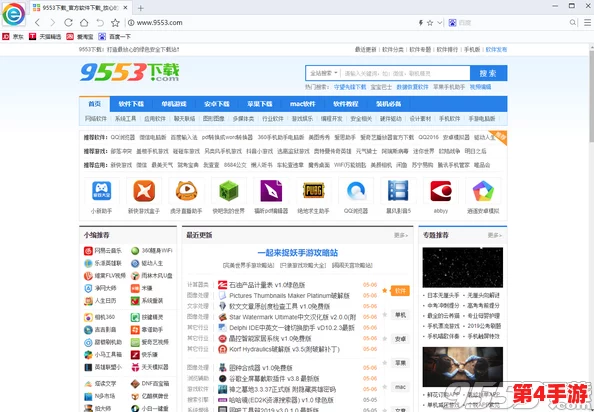Reload the page with the refresh icon
594x412 pixels.
[68, 23]
